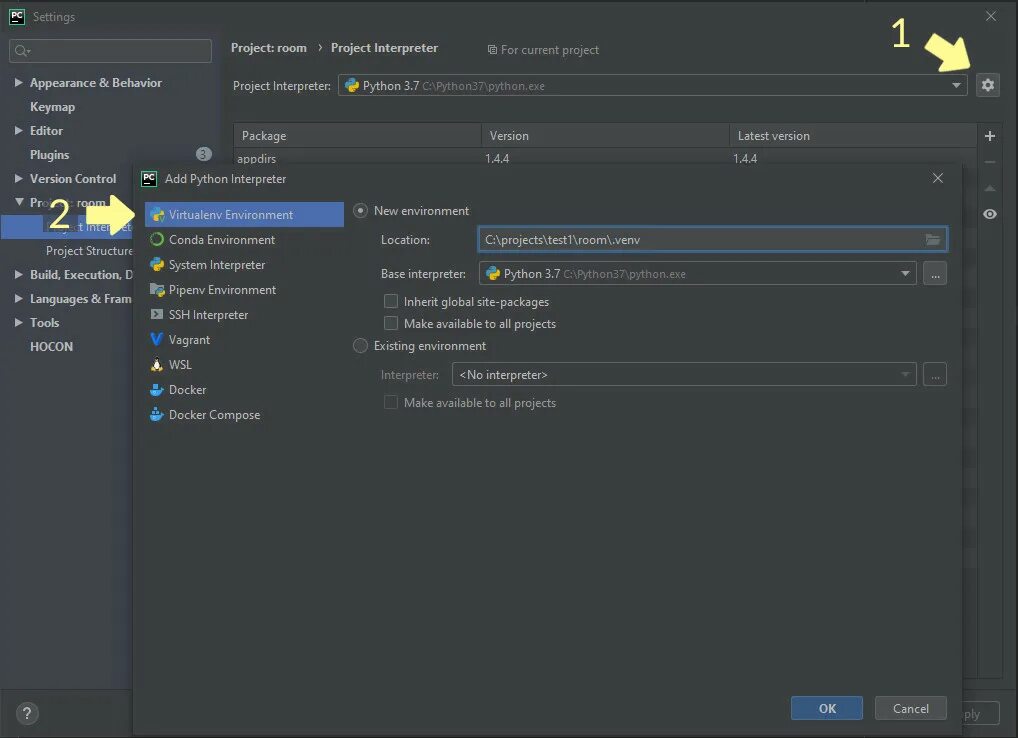The width and height of the screenshot is (1018, 738).
Task: Expand Languages & Frameworks section arrow
Action: coord(19,299)
